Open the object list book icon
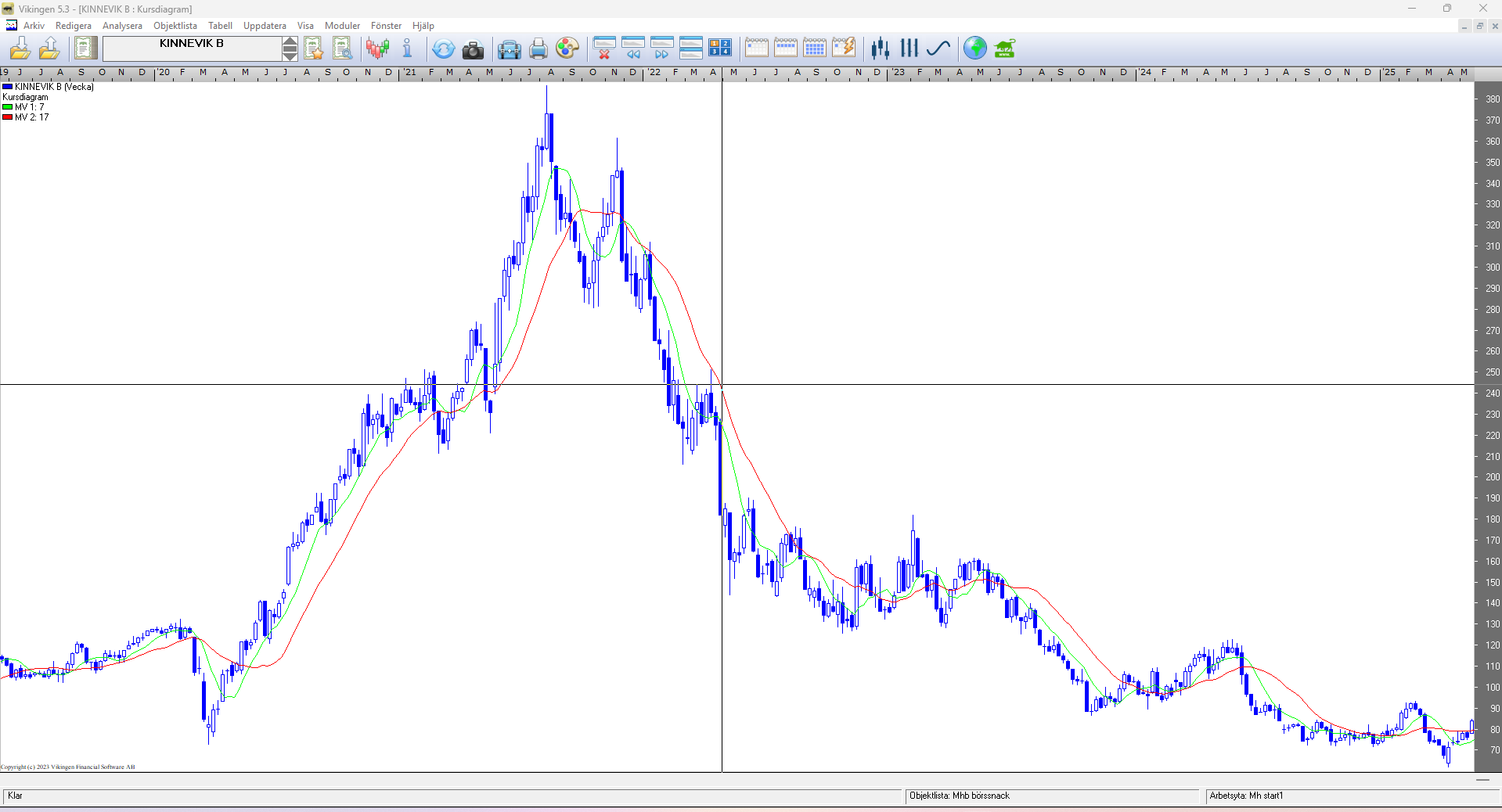1502x812 pixels. coord(85,49)
